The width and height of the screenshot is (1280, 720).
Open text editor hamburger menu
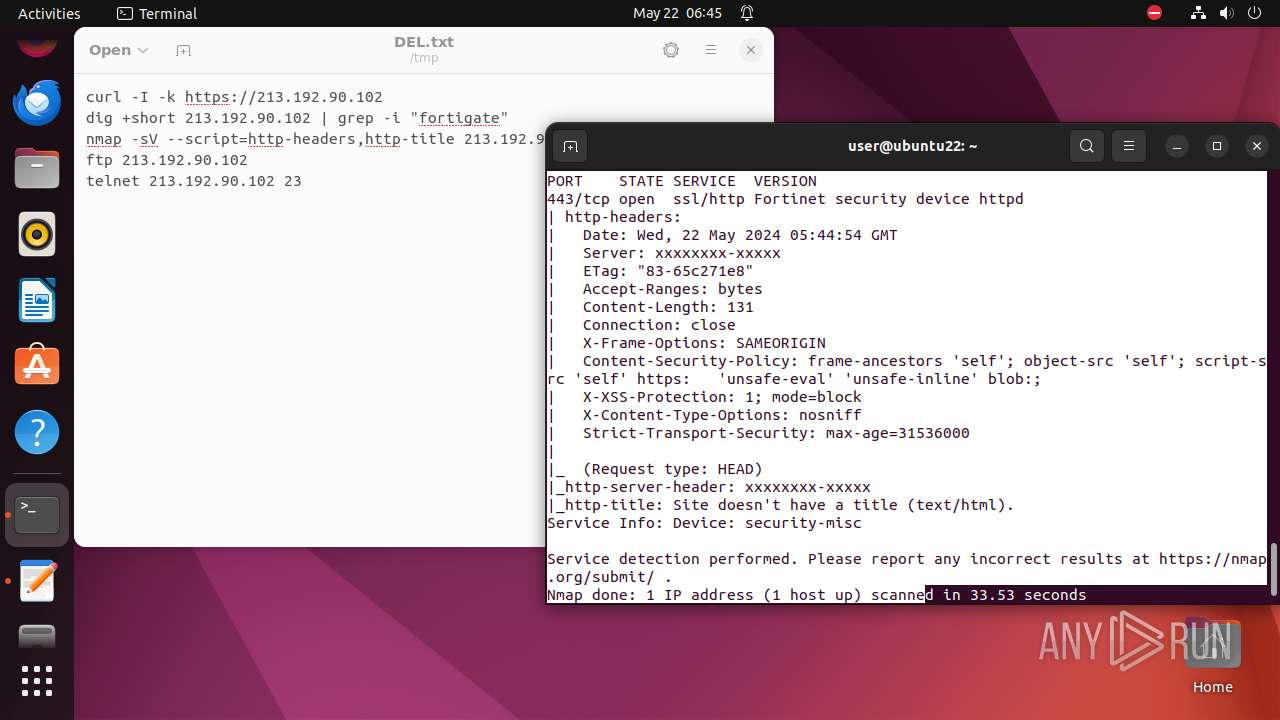tap(711, 50)
